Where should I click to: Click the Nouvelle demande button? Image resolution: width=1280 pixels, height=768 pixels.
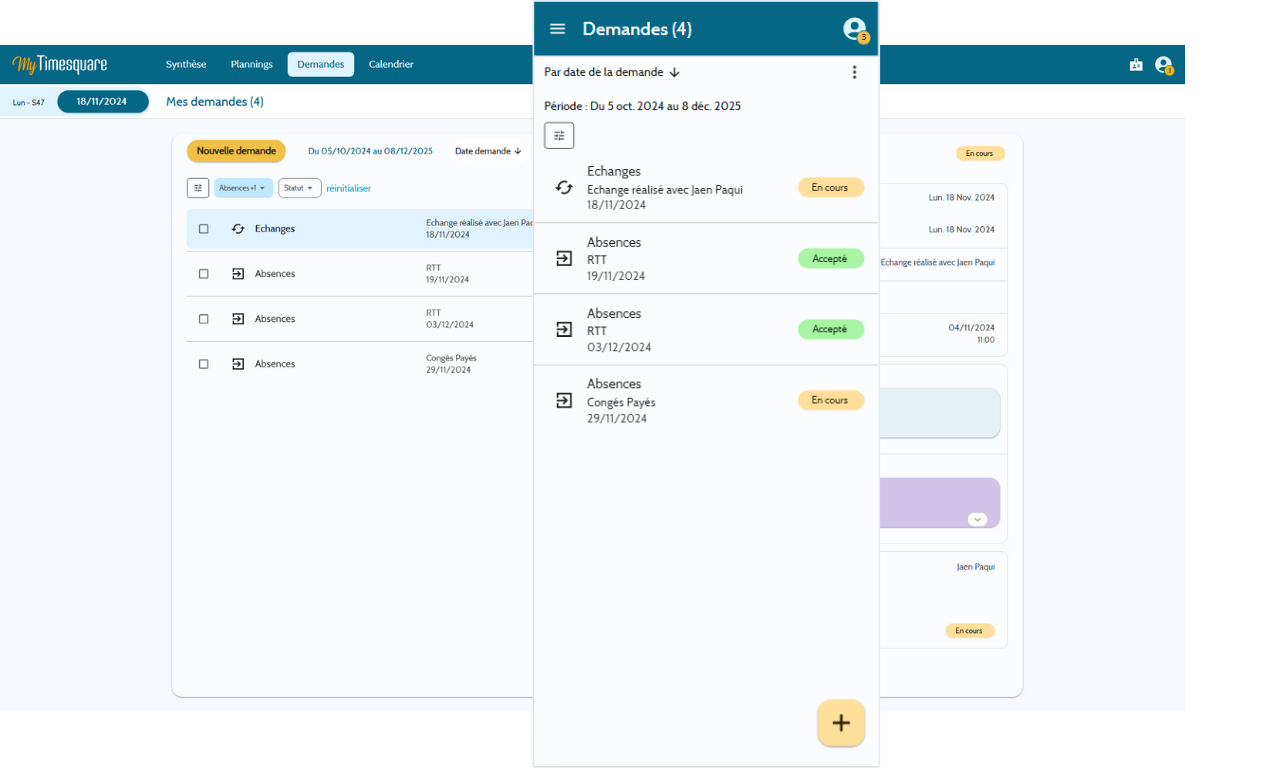click(x=236, y=151)
